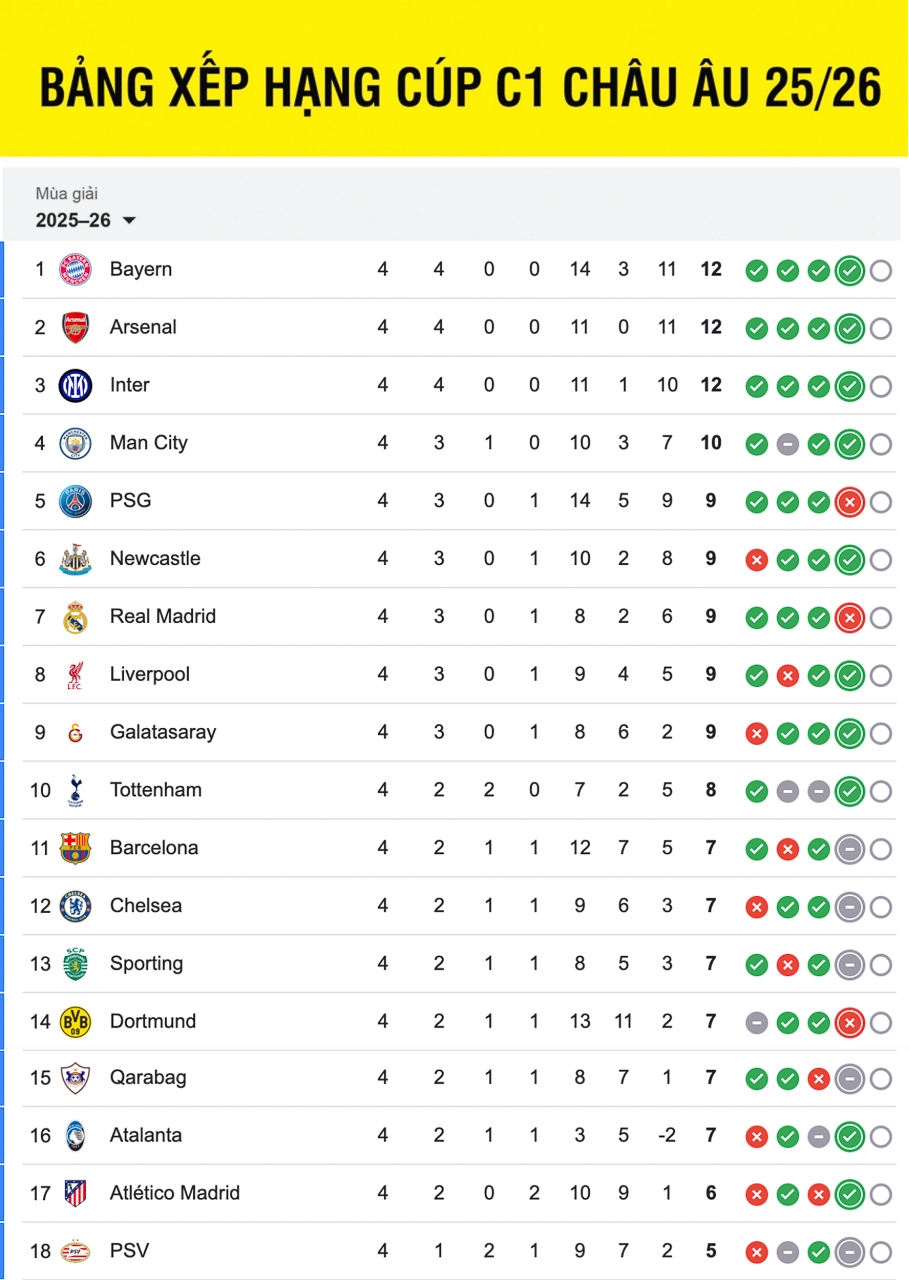Screen dimensions: 909x1280
Task: Open the Newcastle team name link
Action: click(x=155, y=559)
